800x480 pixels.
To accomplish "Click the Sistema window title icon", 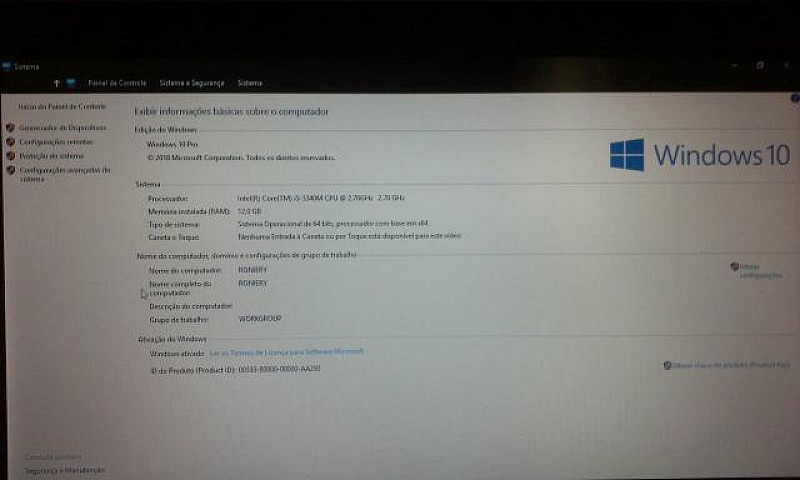I will tap(6, 66).
